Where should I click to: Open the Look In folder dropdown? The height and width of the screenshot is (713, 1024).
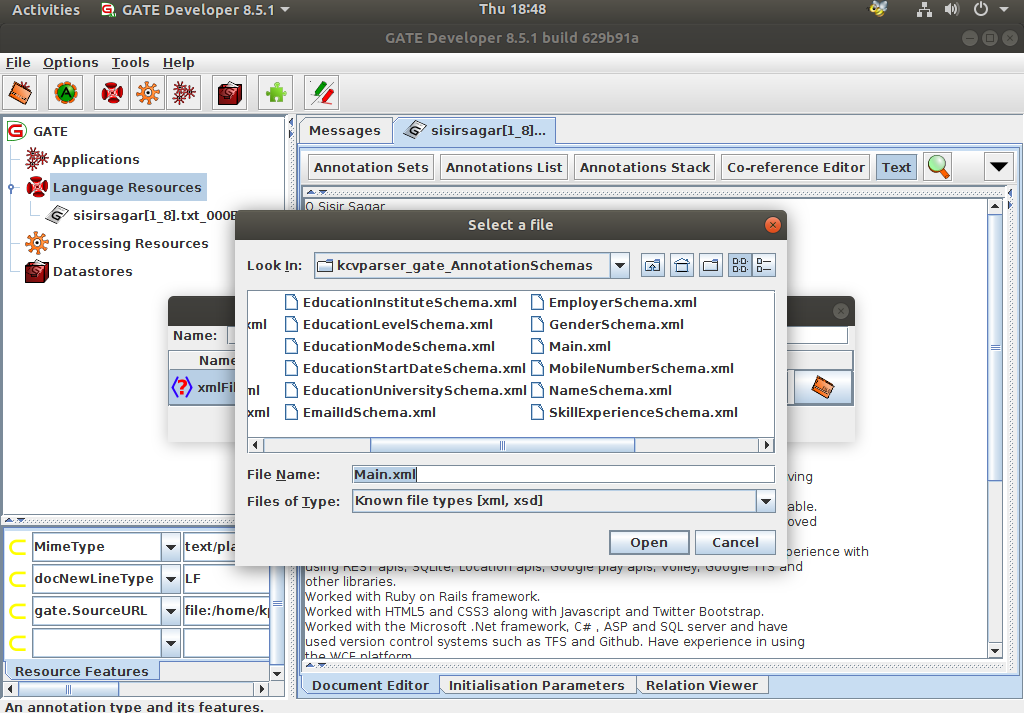click(620, 264)
